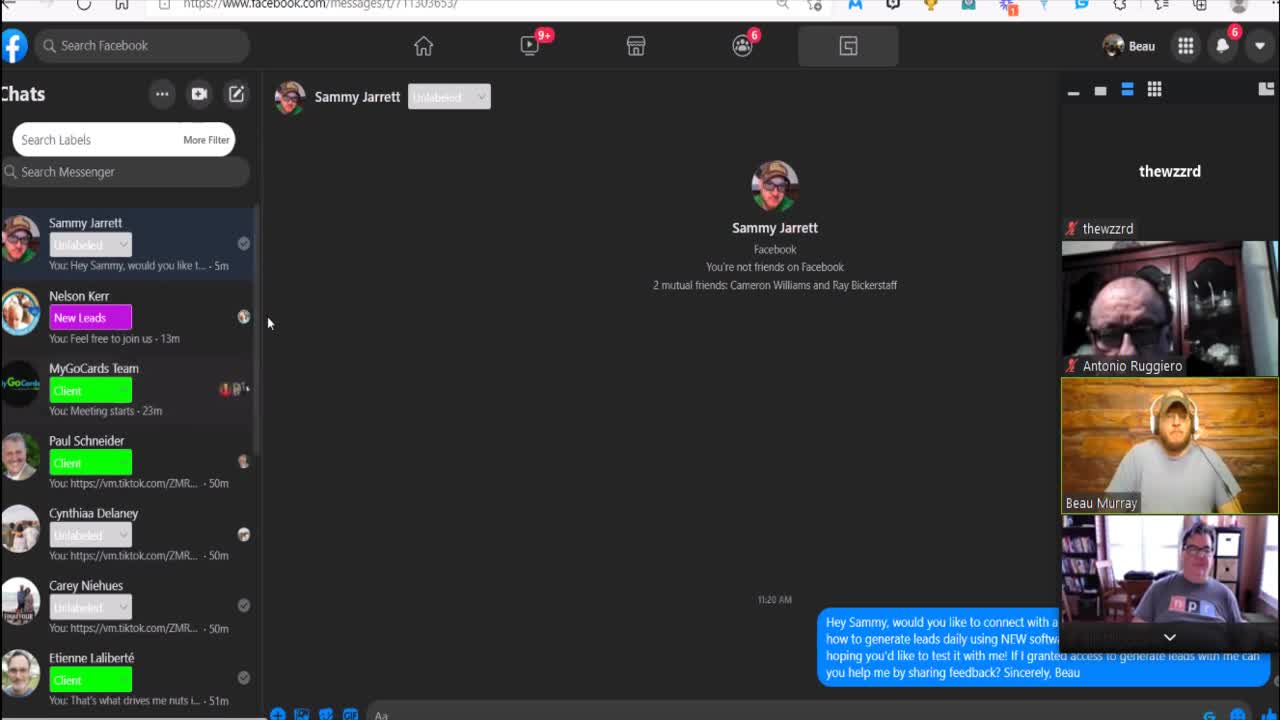The image size is (1280, 720).
Task: Show more participants with down chevron
Action: pyautogui.click(x=1170, y=637)
